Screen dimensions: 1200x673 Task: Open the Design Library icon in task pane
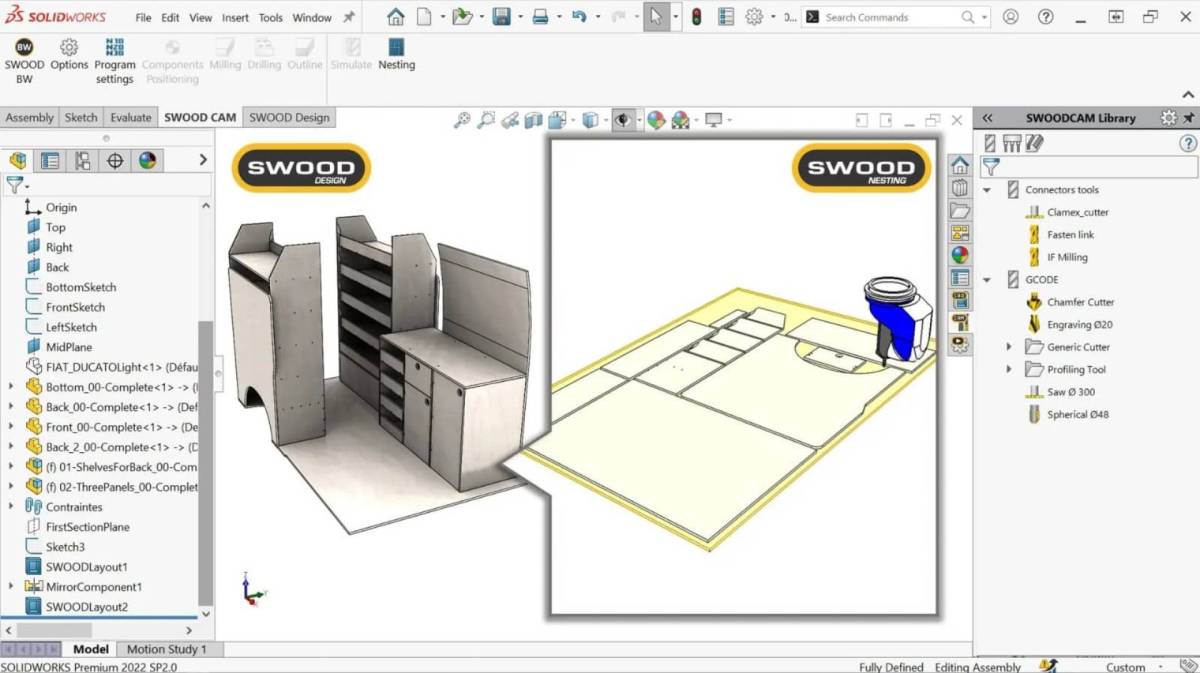coord(960,188)
